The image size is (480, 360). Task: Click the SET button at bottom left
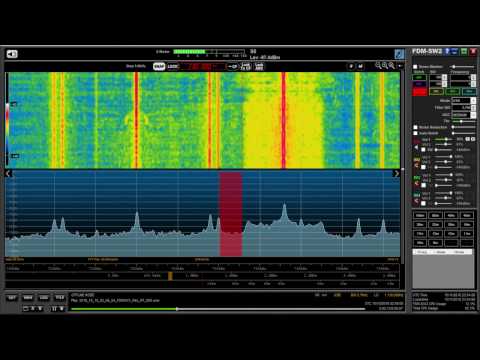click(x=12, y=297)
